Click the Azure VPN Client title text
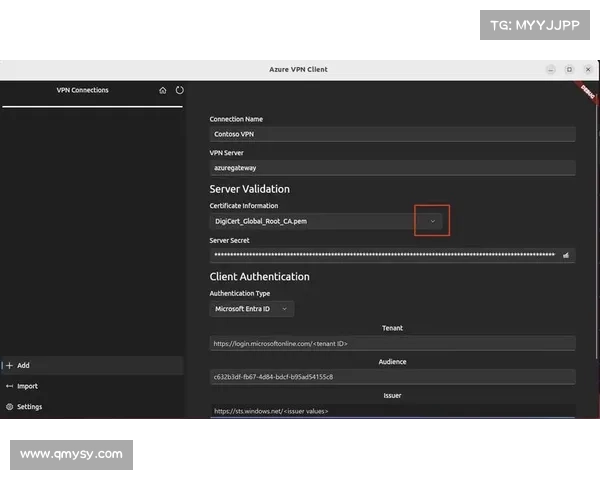 tap(298, 70)
